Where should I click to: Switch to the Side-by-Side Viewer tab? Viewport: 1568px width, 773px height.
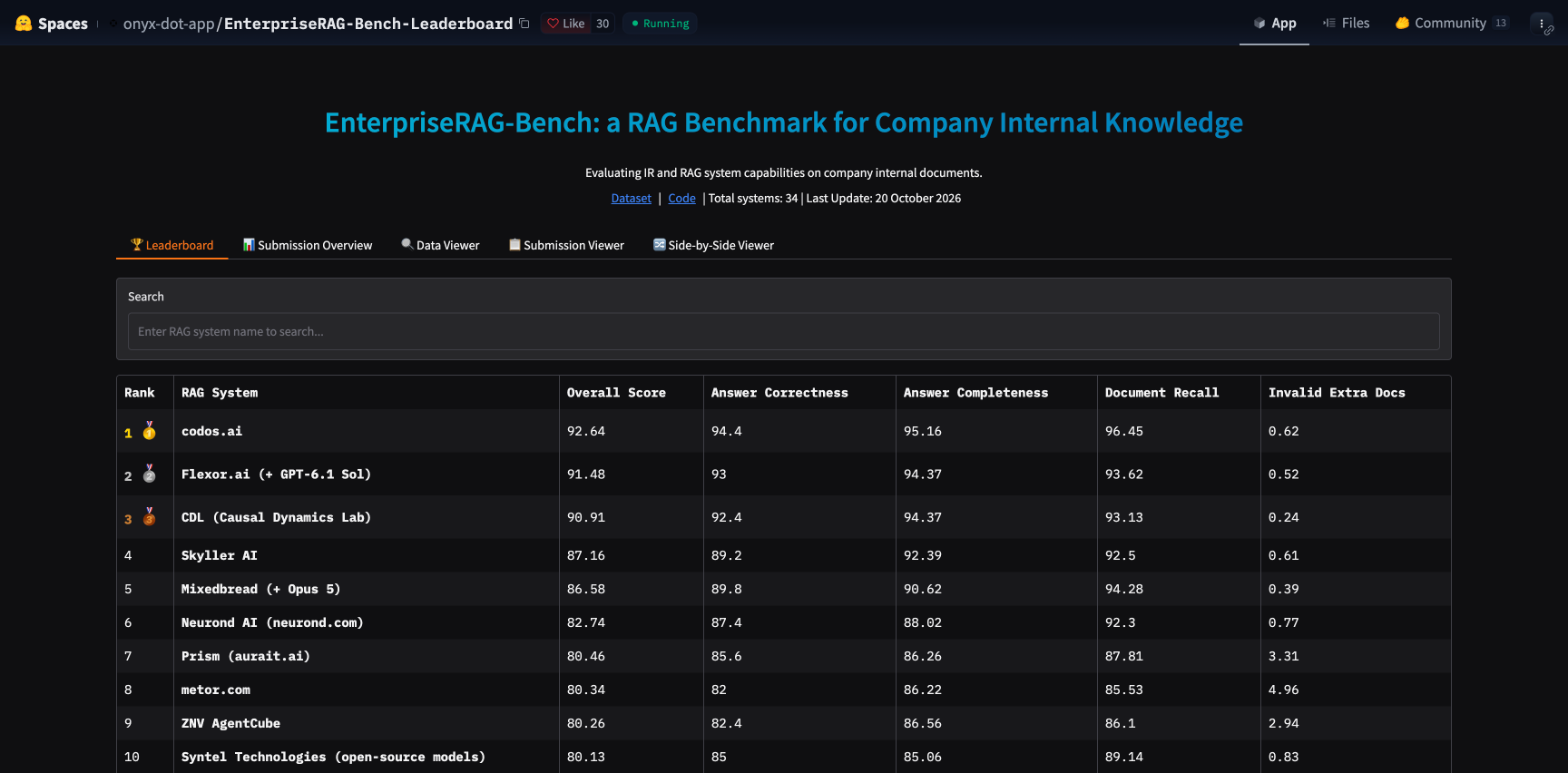(x=713, y=245)
